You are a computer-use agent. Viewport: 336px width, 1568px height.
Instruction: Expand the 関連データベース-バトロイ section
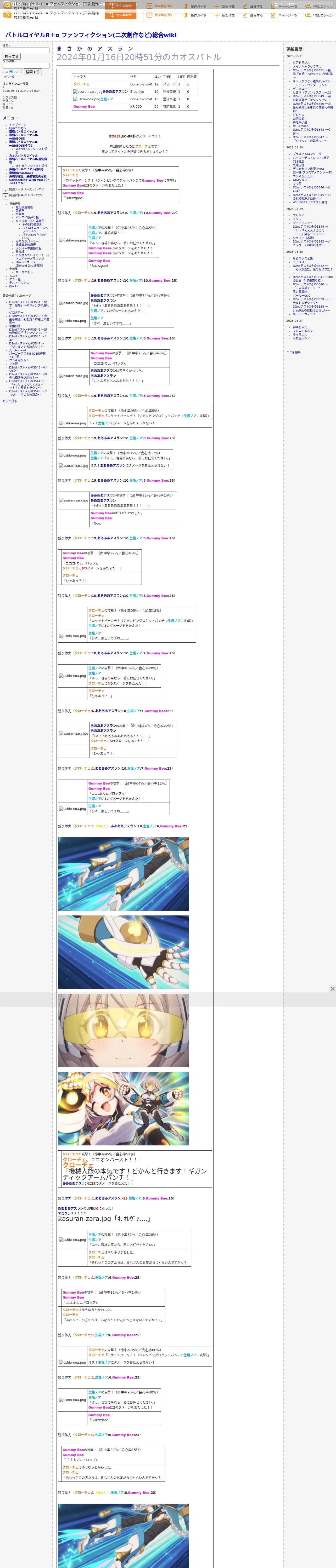pyautogui.click(x=5, y=191)
